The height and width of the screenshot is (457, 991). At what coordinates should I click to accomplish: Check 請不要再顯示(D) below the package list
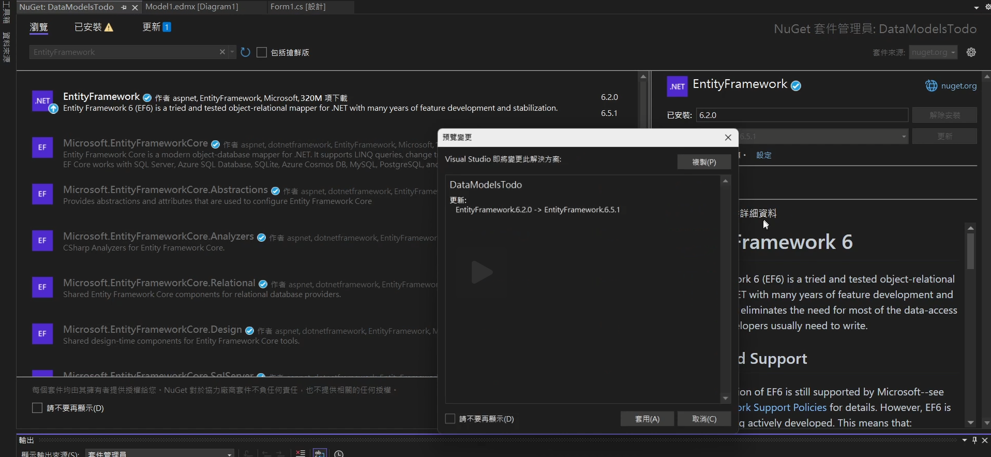pos(37,408)
